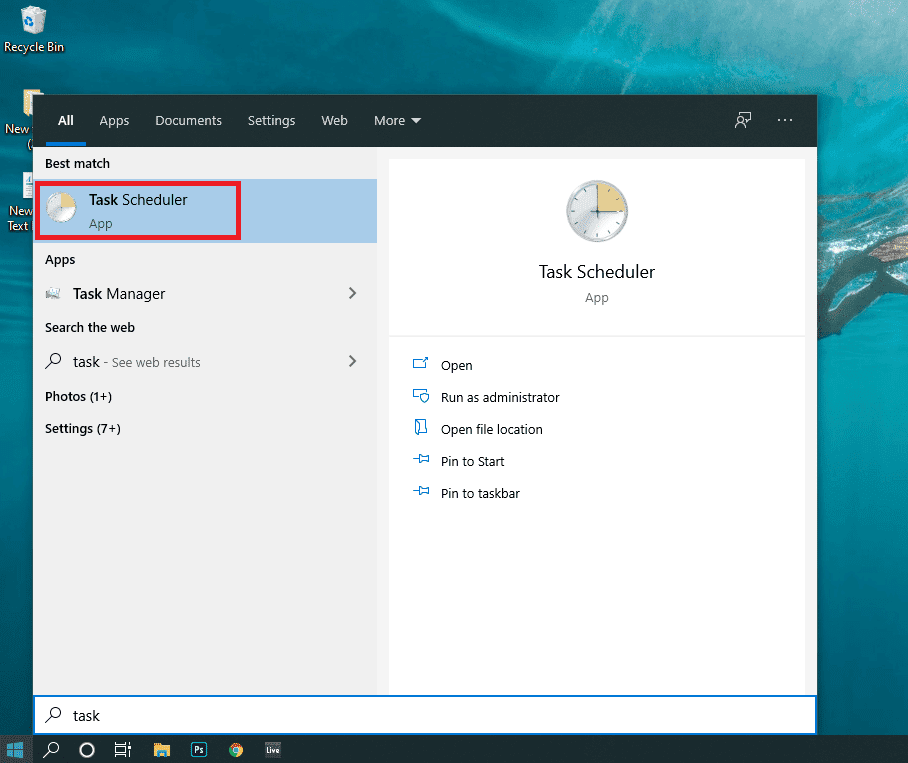Image resolution: width=908 pixels, height=763 pixels.
Task: Launch Photoshop from the taskbar
Action: pyautogui.click(x=199, y=749)
